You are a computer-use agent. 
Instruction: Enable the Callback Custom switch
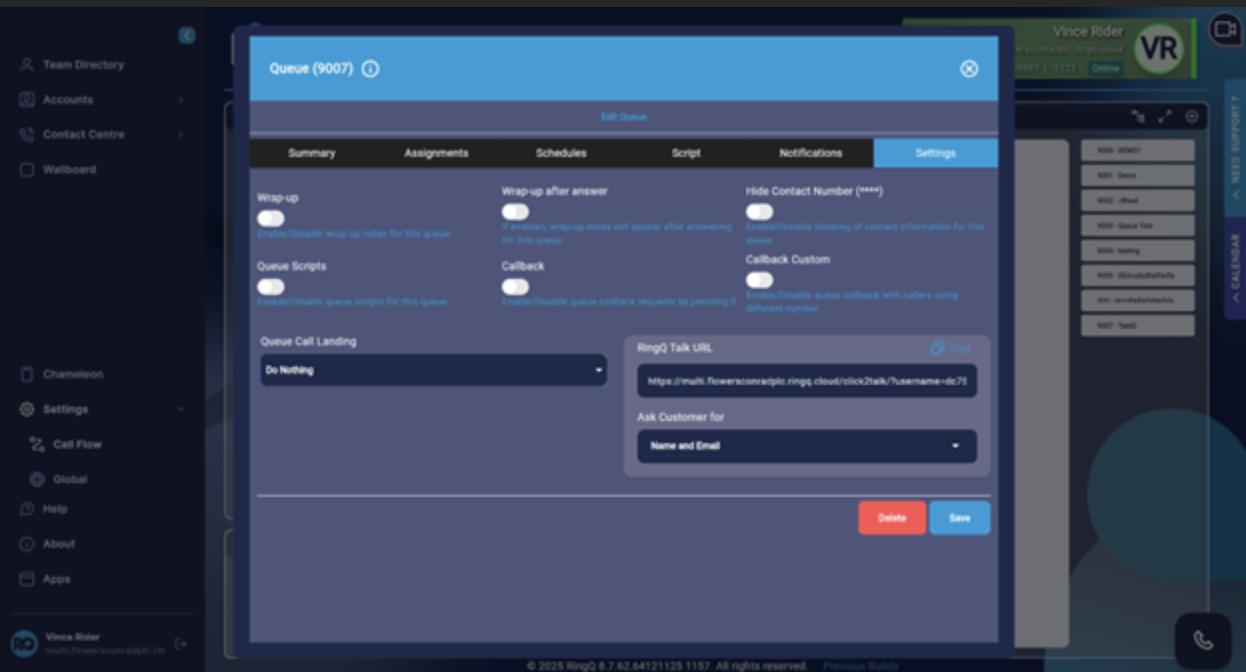759,281
